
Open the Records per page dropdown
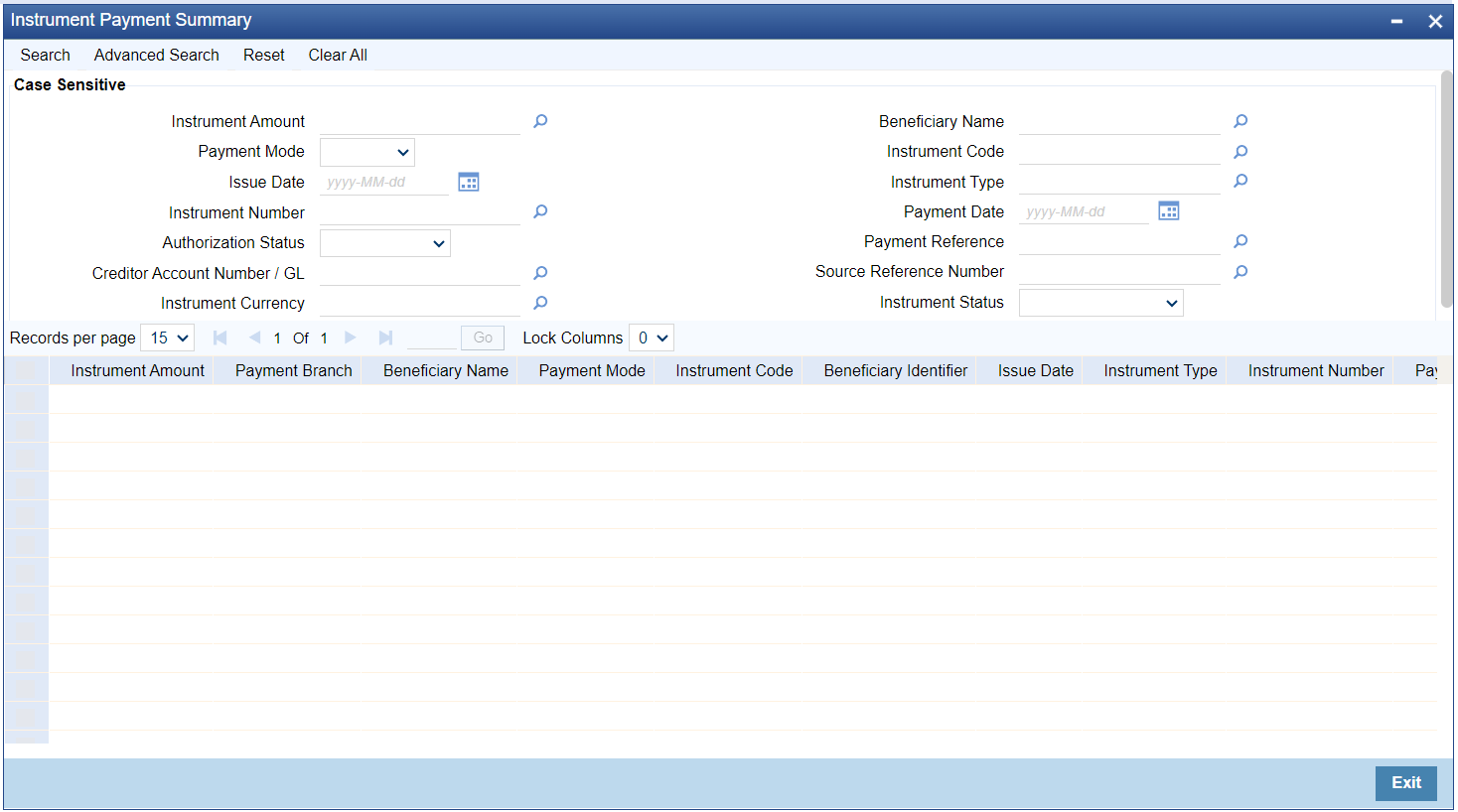pyautogui.click(x=167, y=338)
